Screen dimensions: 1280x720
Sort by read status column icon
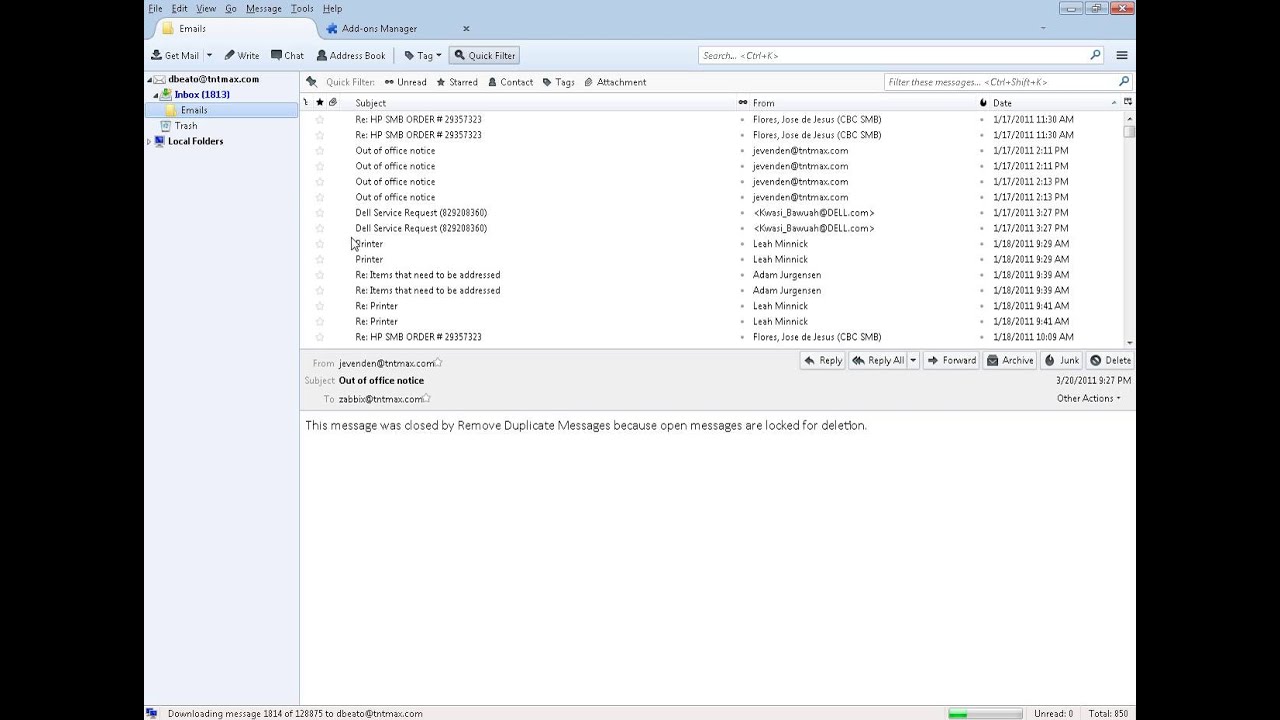coord(743,103)
